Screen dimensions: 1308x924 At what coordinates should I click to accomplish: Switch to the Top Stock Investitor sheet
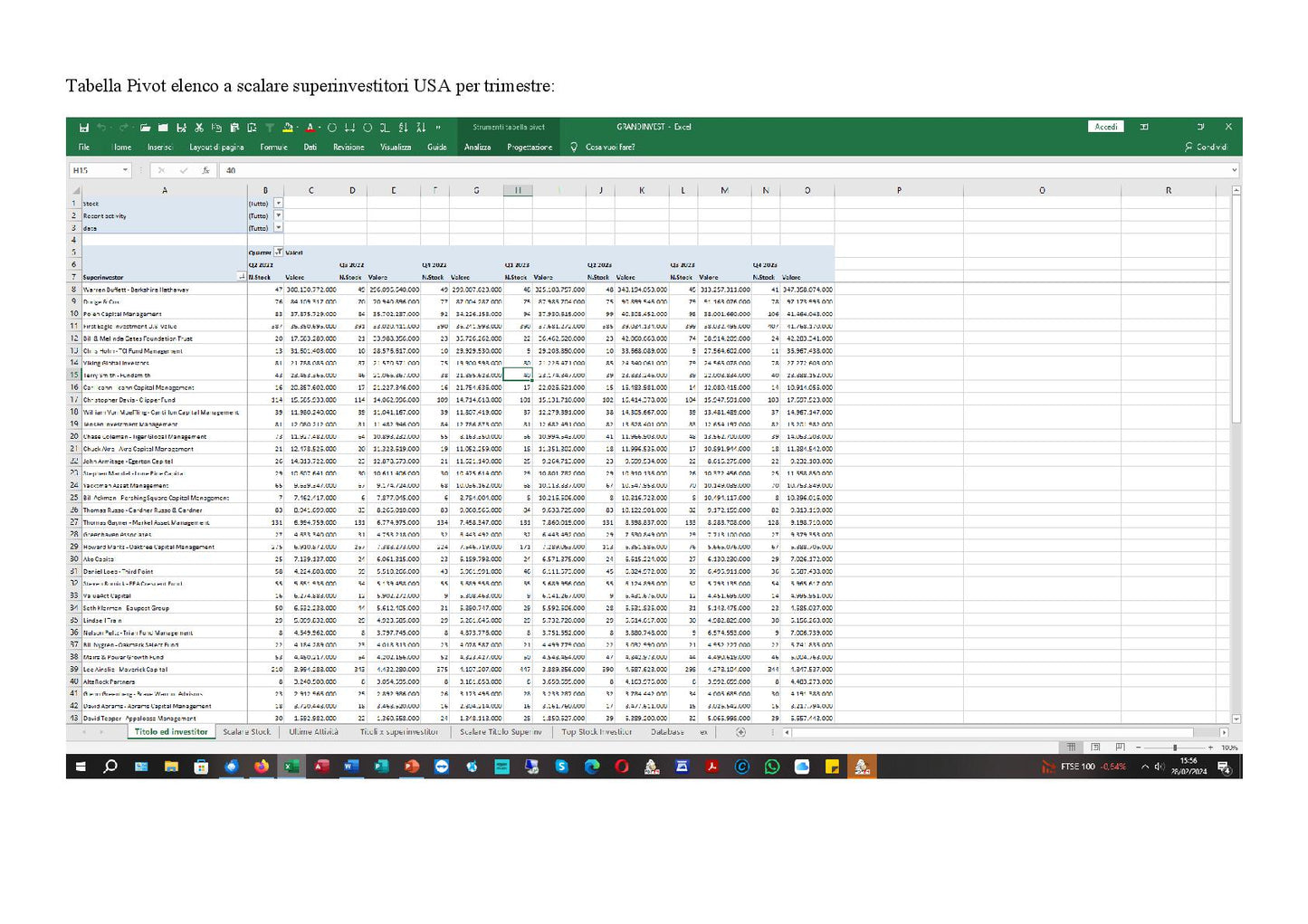597,732
